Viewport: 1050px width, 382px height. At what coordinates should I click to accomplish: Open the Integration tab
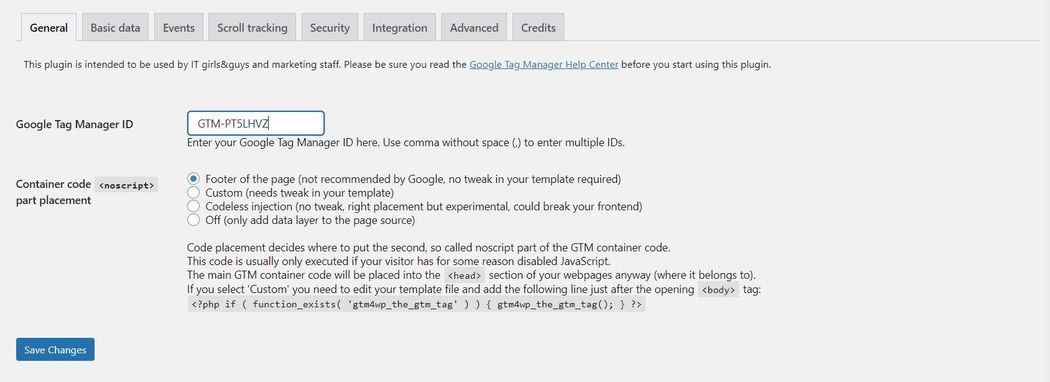click(400, 27)
